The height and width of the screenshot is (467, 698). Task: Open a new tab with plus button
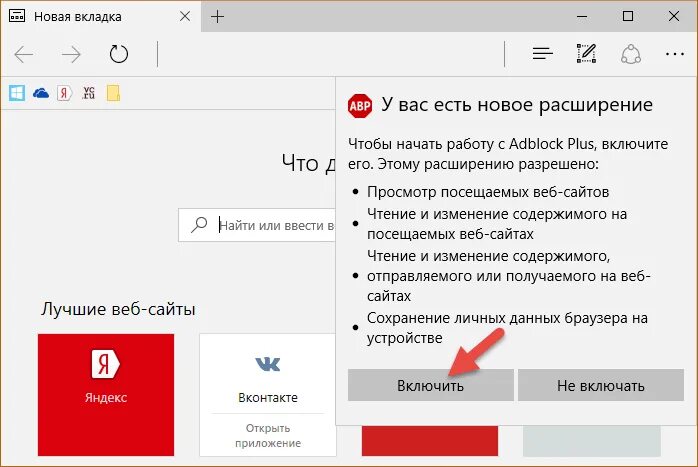coord(217,17)
